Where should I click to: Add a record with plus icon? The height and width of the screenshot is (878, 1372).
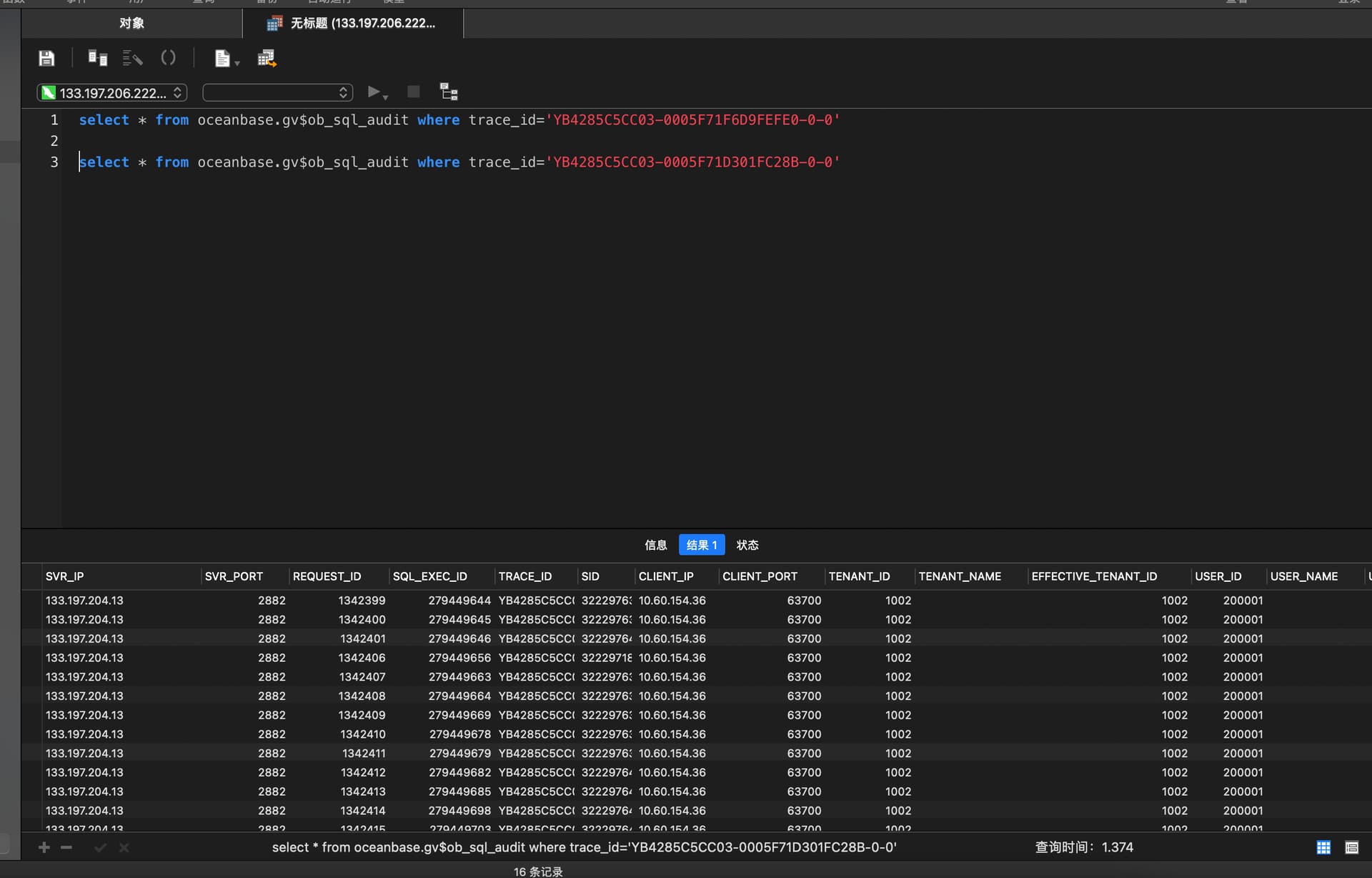click(44, 847)
